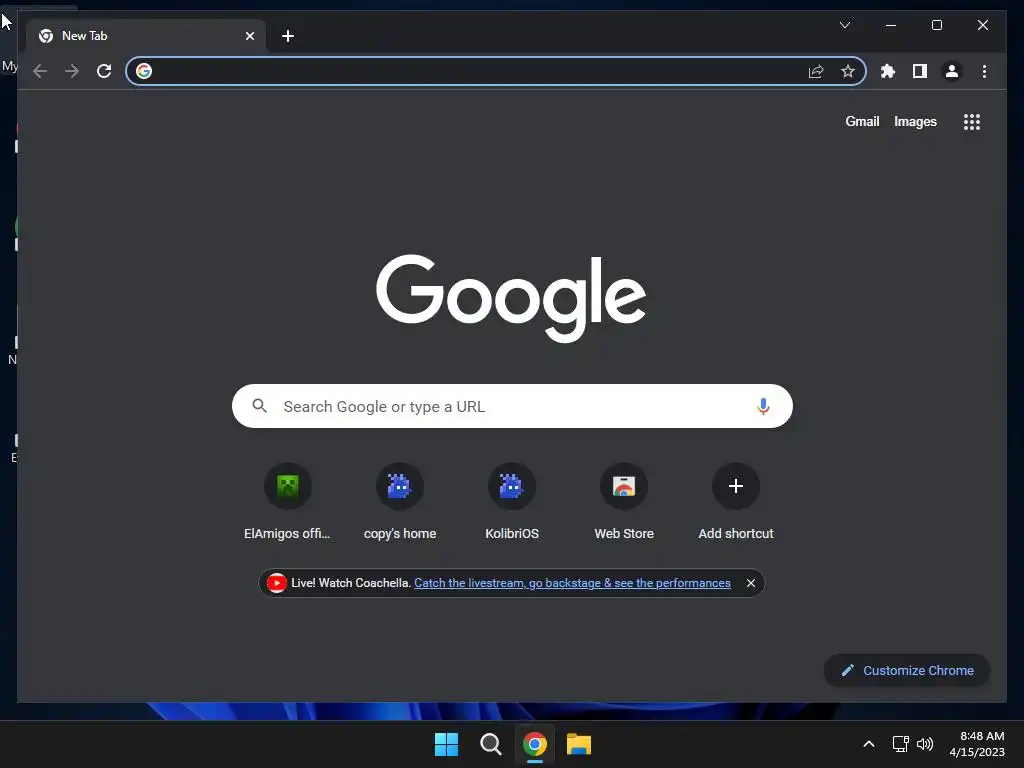This screenshot has height=768, width=1024.
Task: Click the Customize Chrome button
Action: pyautogui.click(x=907, y=671)
